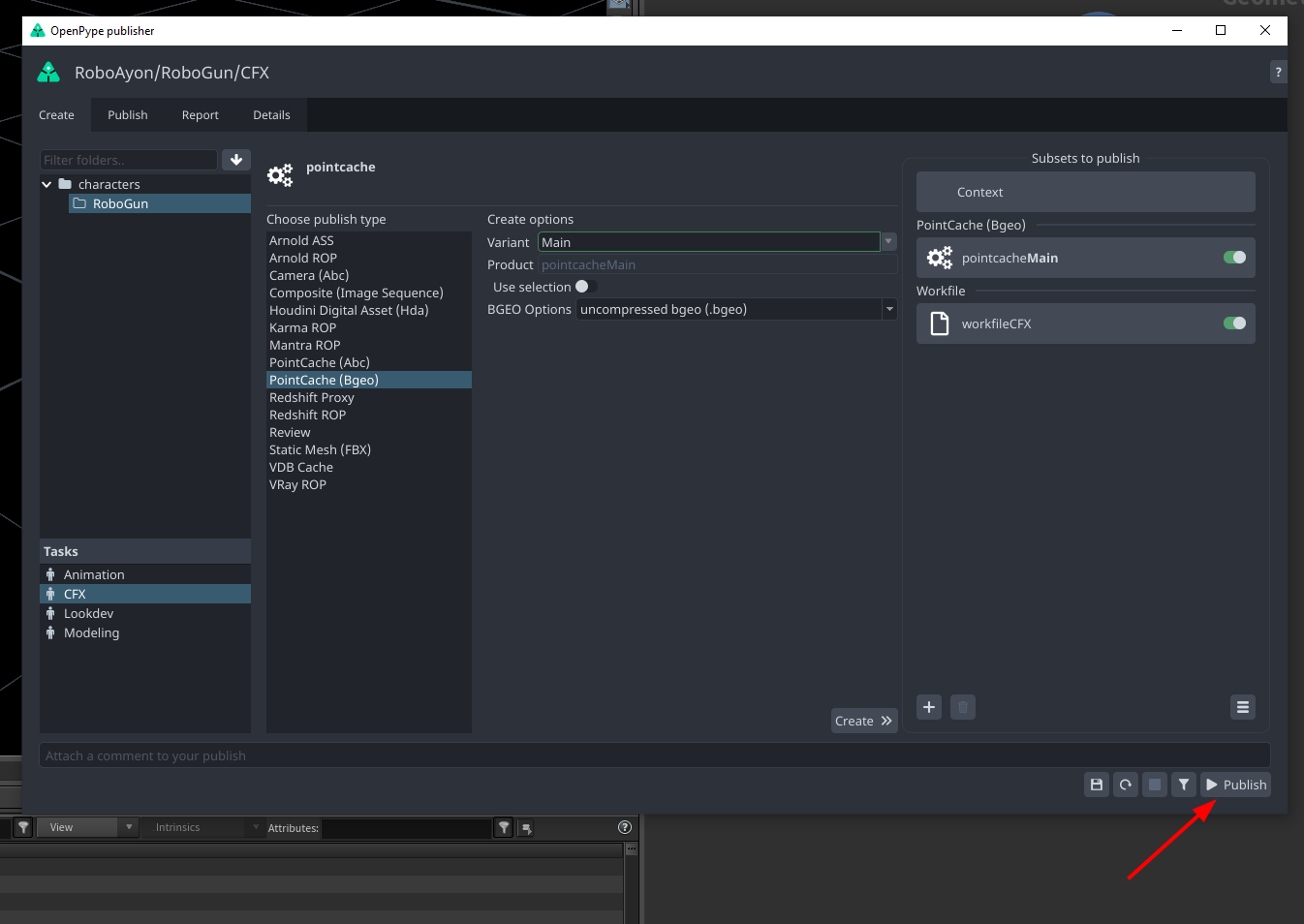Toggle the pointcacheMain subset switch
This screenshot has height=924, width=1304.
coord(1233,257)
